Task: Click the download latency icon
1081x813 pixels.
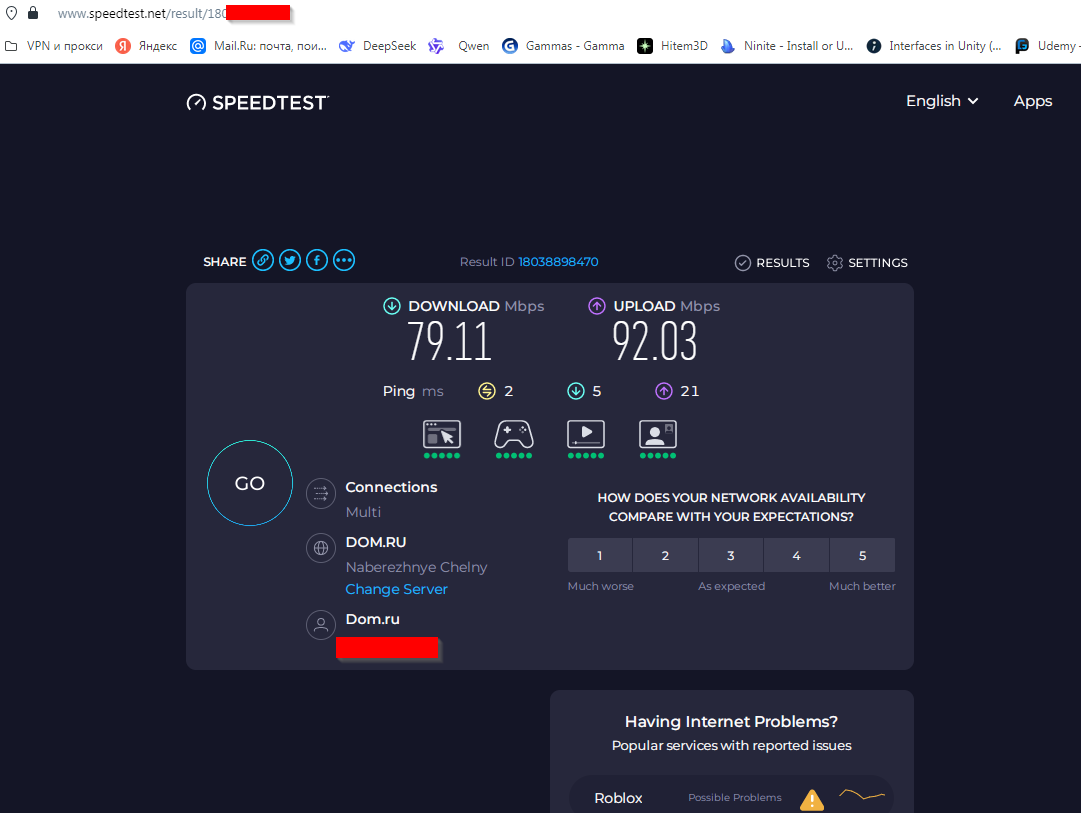Action: 576,391
